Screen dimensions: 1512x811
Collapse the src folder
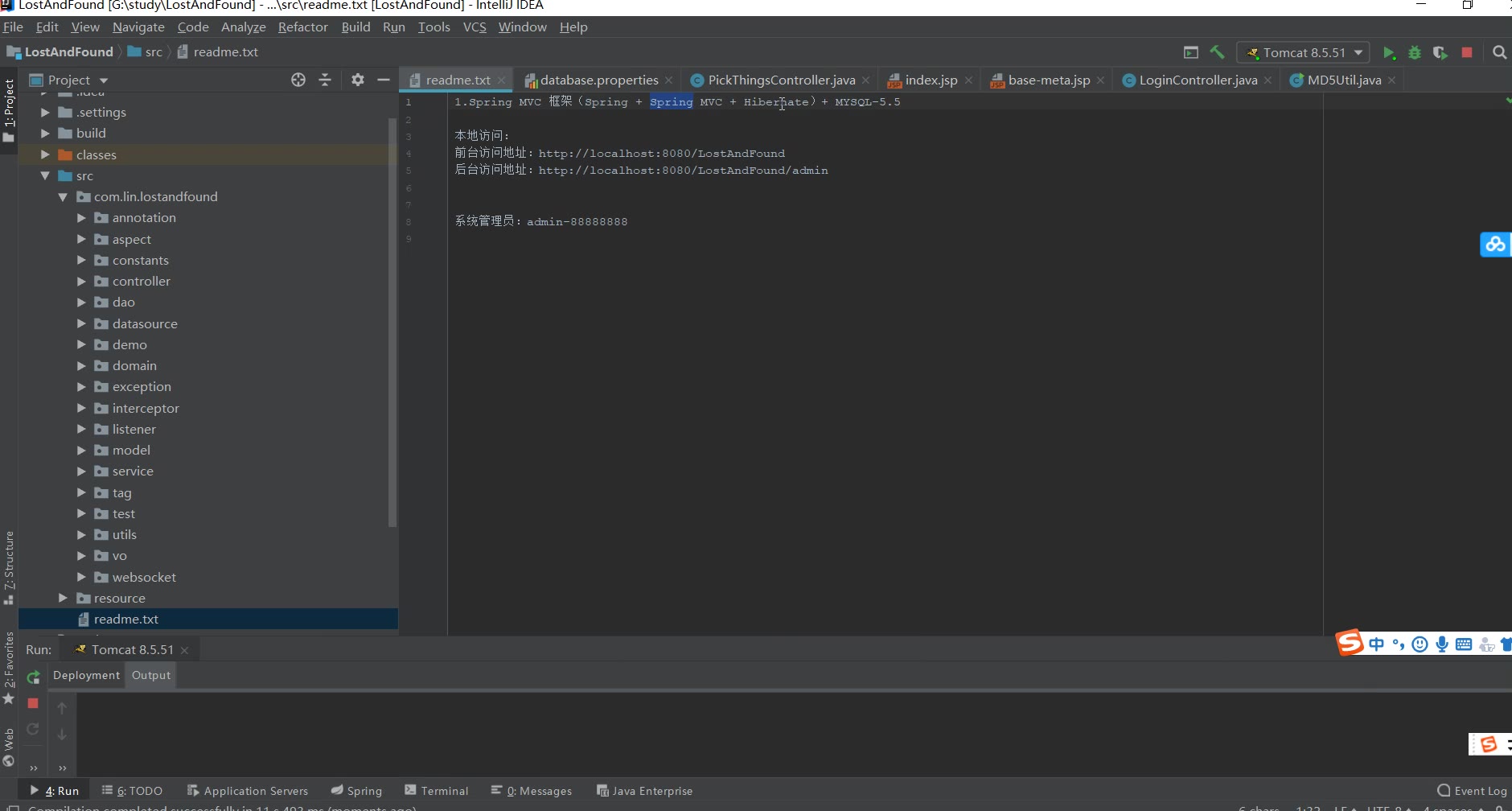45,175
